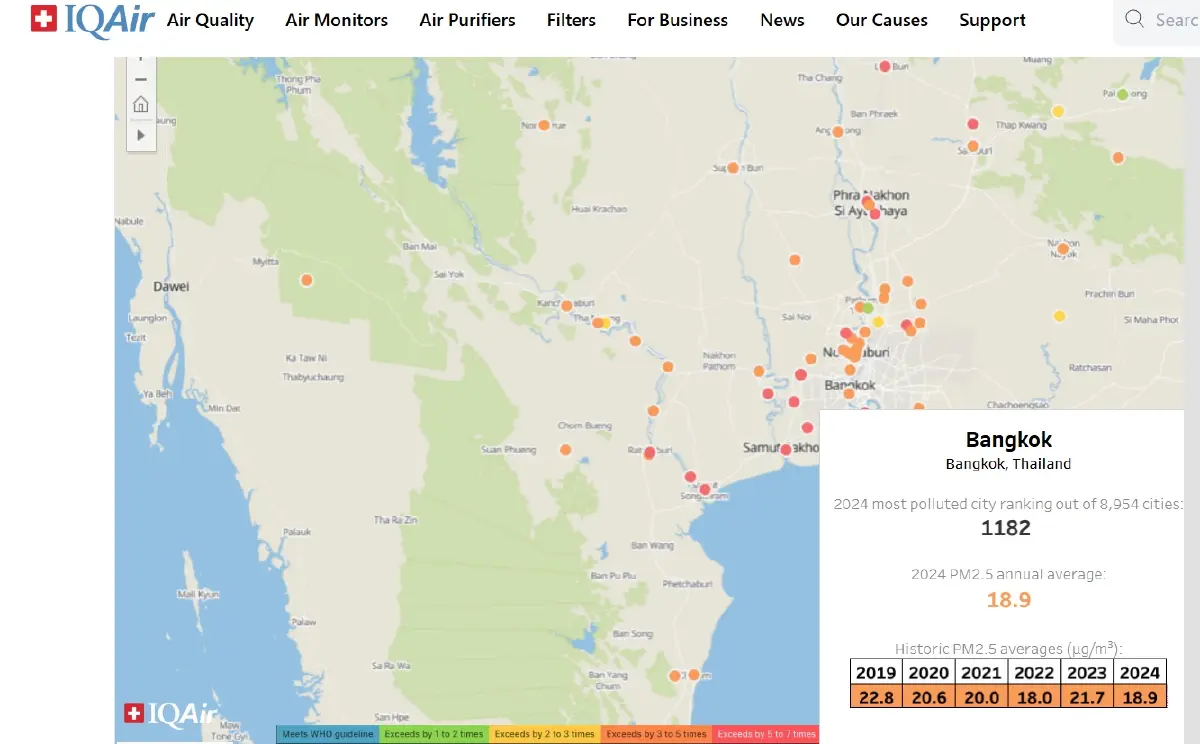This screenshot has width=1200, height=744.
Task: Click the 'Exceeds by 2 to 3 times' legend swatch
Action: point(544,734)
